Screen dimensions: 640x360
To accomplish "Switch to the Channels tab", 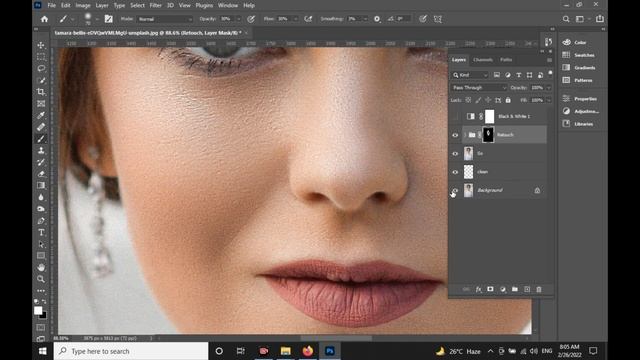I will (483, 60).
